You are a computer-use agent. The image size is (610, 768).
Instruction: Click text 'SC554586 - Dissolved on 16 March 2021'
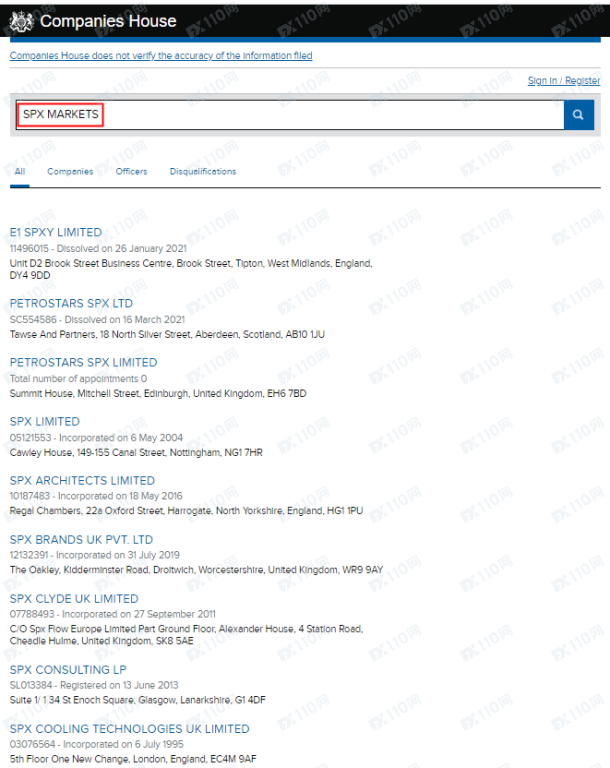[97, 319]
